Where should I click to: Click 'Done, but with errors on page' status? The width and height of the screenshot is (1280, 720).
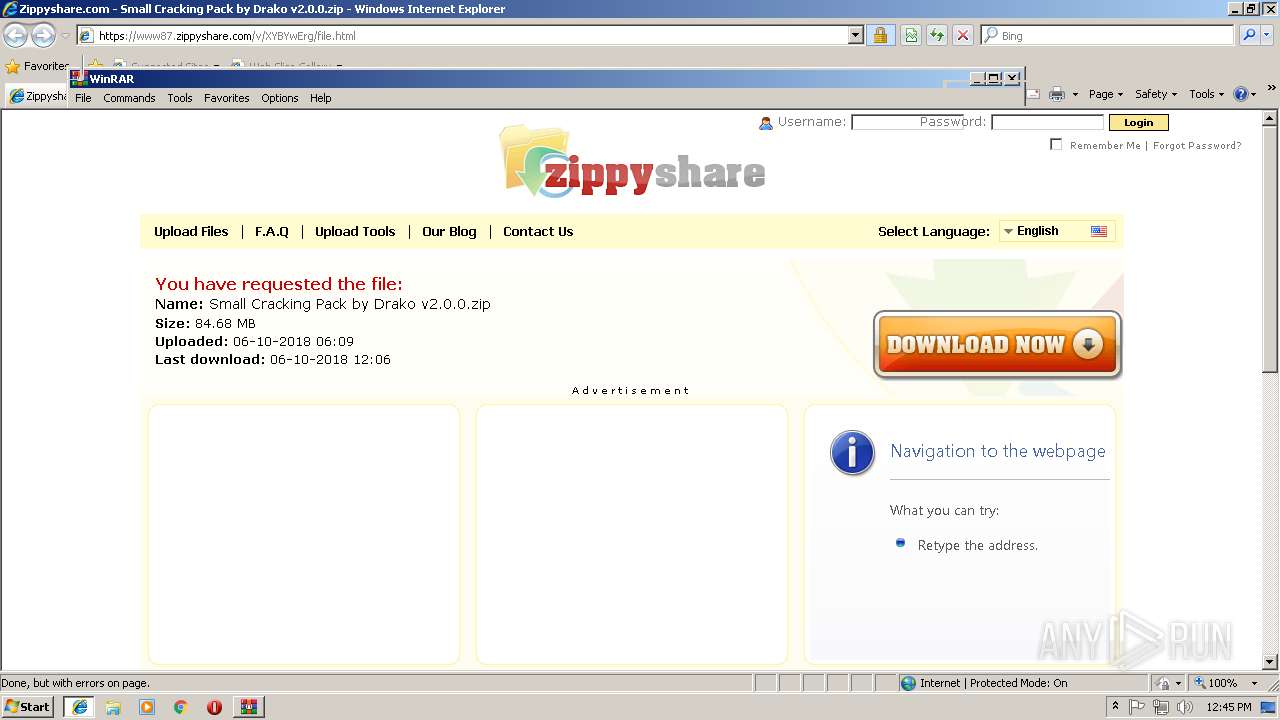tap(75, 683)
